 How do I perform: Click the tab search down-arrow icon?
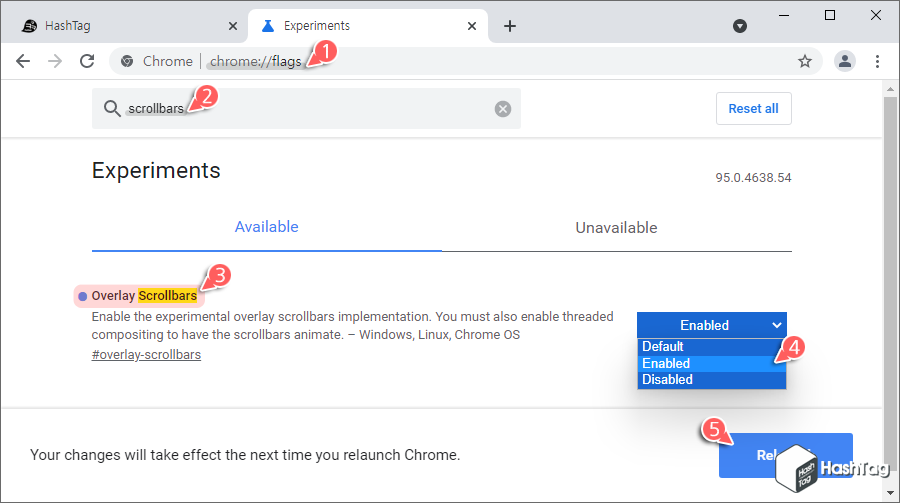(x=740, y=26)
